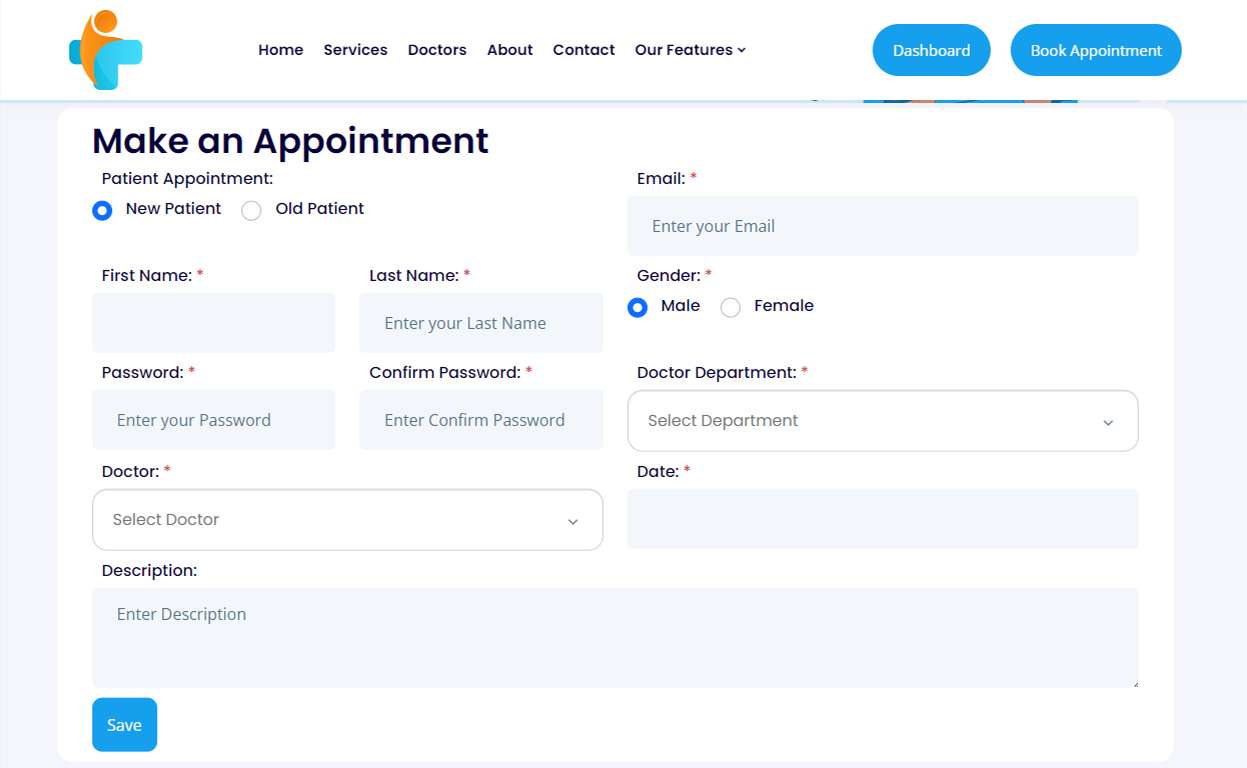1247x768 pixels.
Task: Select the New Patient option
Action: point(102,210)
